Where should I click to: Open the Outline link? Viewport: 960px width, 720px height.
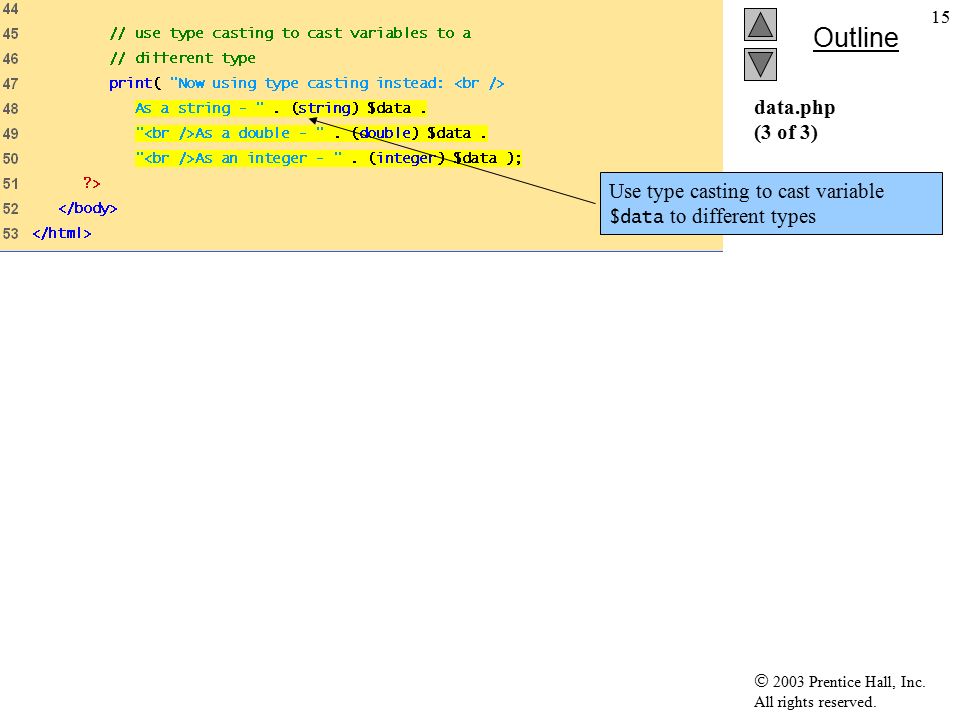tap(855, 38)
